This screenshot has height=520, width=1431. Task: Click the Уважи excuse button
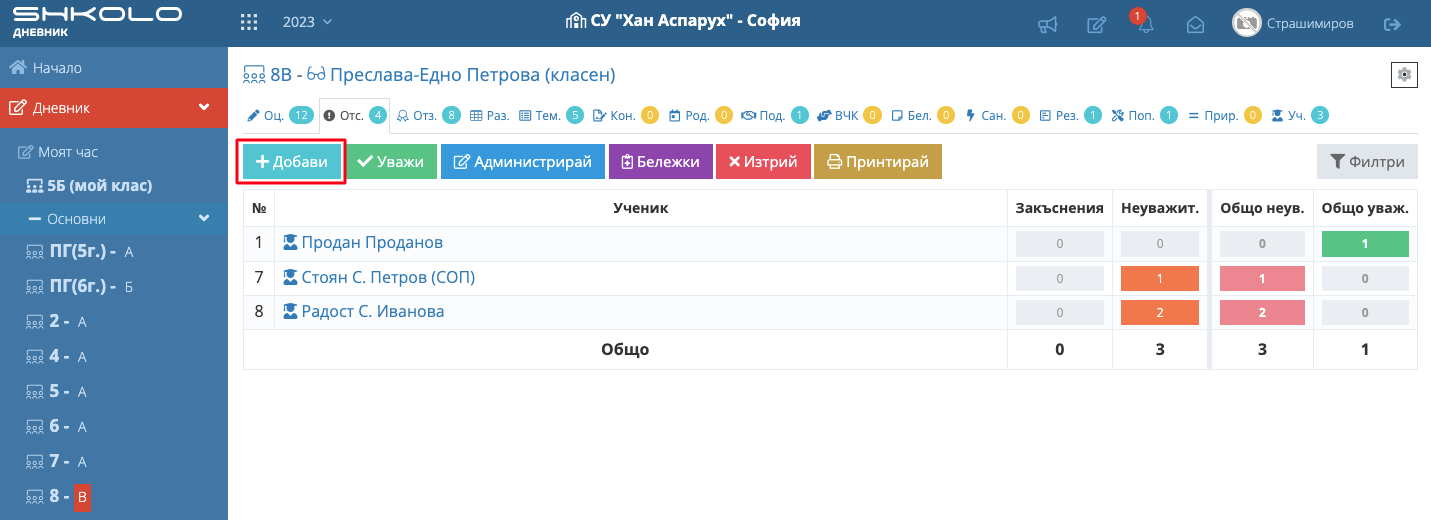point(391,162)
